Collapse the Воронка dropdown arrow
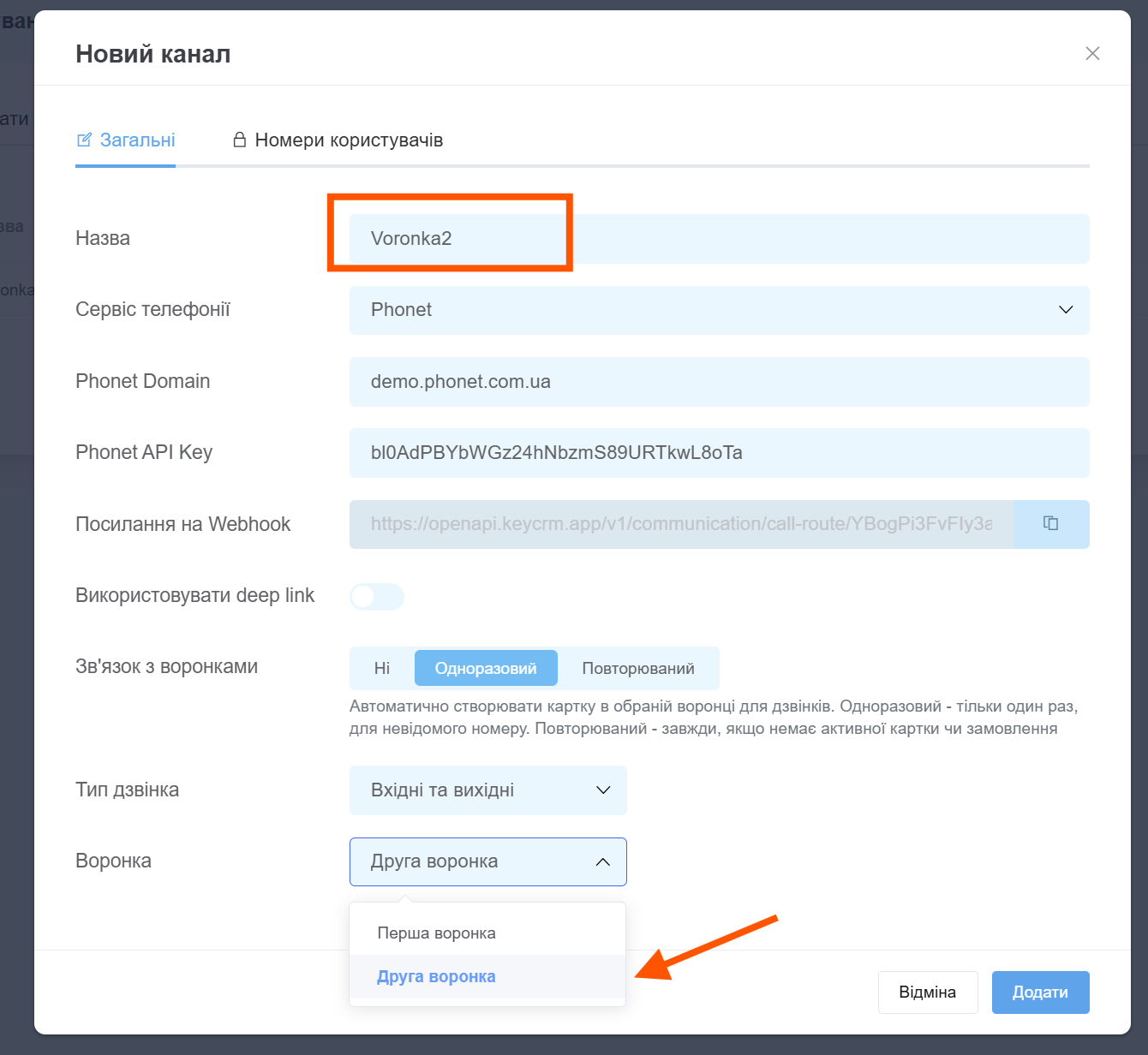The height and width of the screenshot is (1055, 1148). (x=603, y=861)
